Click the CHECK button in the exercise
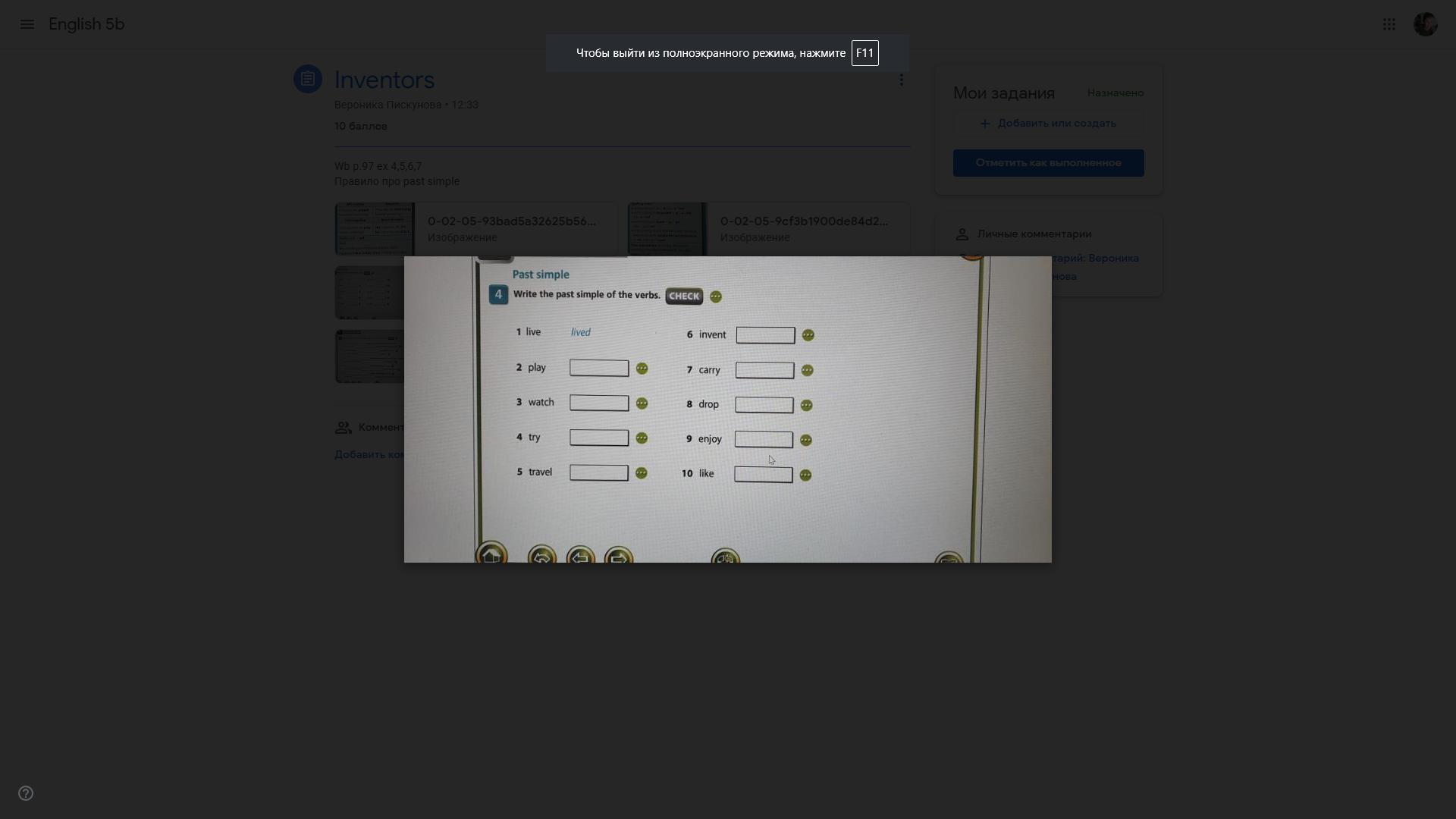This screenshot has width=1456, height=819. (x=684, y=297)
